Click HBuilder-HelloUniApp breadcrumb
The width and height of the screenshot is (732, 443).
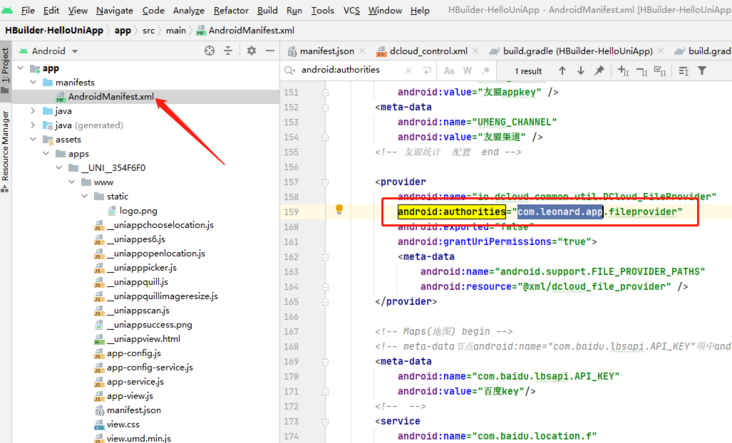point(54,30)
